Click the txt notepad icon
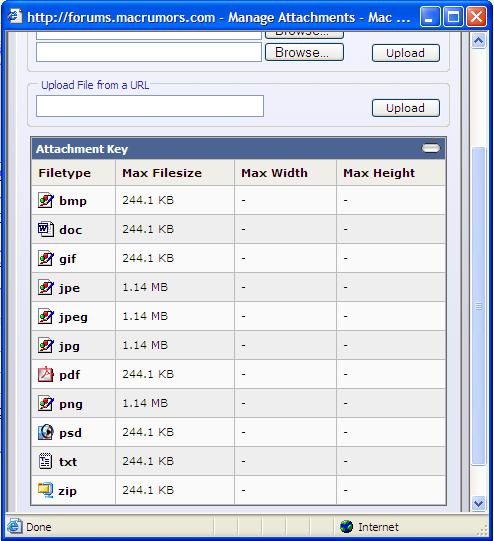This screenshot has height=541, width=494. click(46, 461)
